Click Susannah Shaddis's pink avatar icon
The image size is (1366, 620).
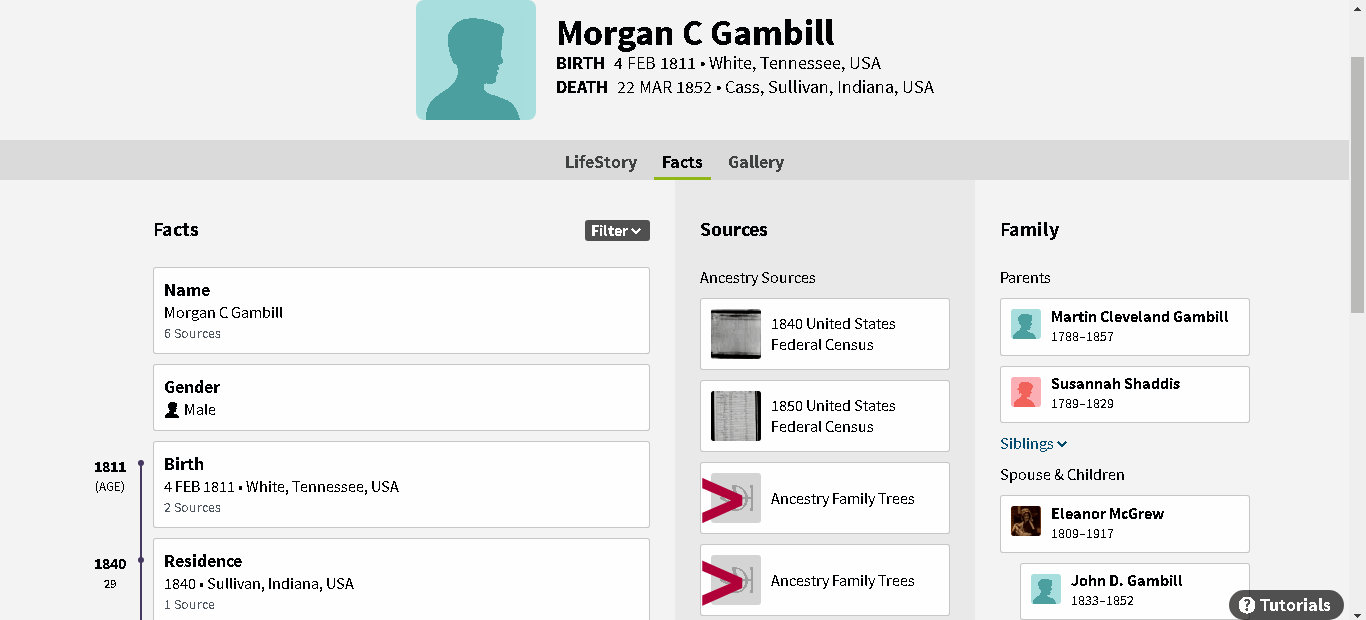pyautogui.click(x=1026, y=393)
